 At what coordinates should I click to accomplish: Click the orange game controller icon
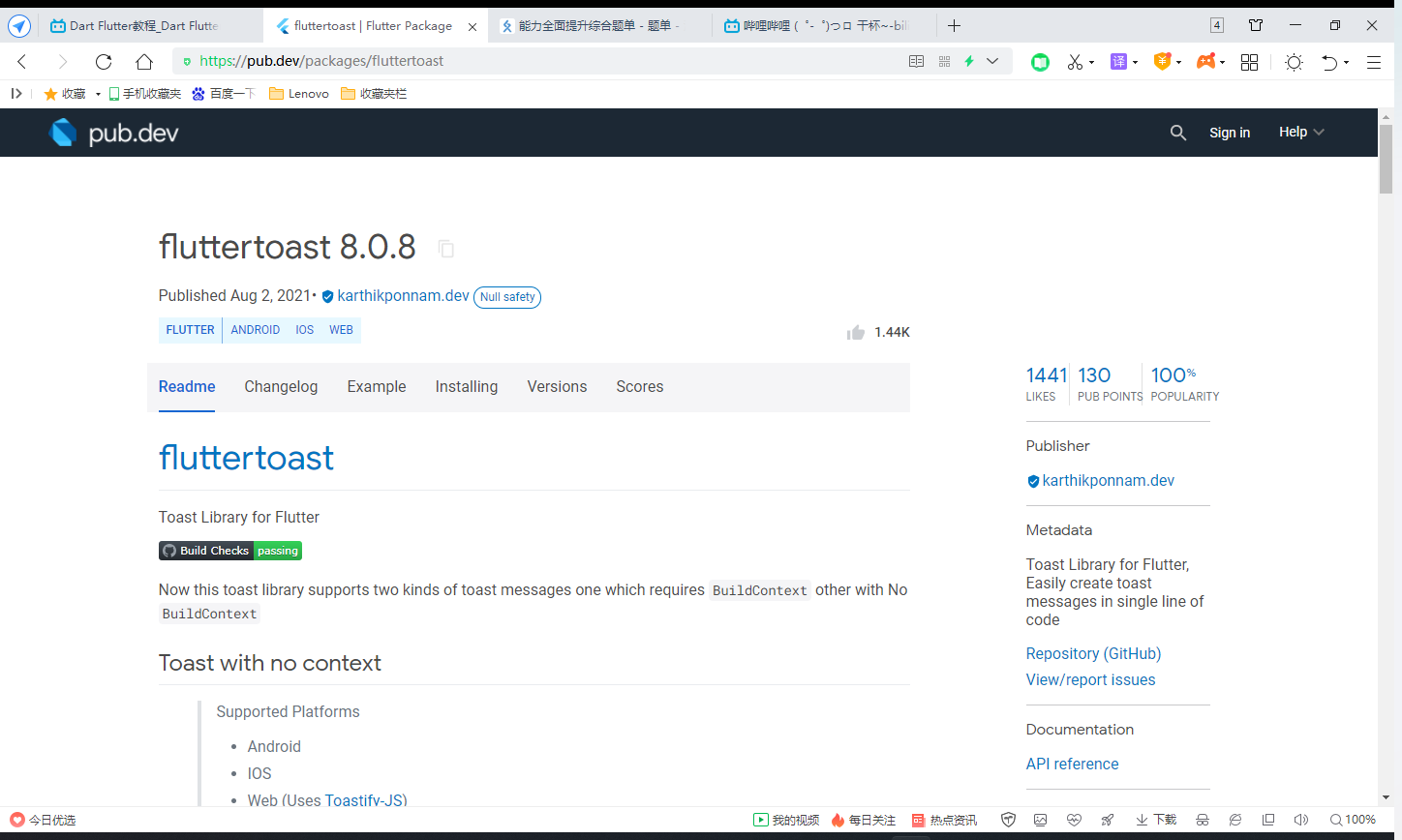tap(1205, 62)
